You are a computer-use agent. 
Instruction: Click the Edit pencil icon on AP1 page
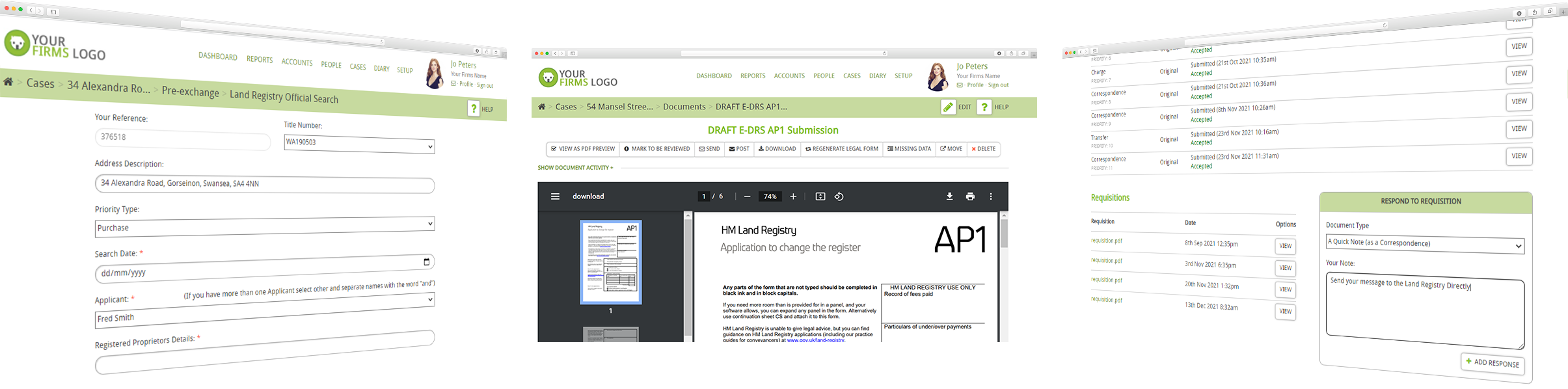(948, 107)
